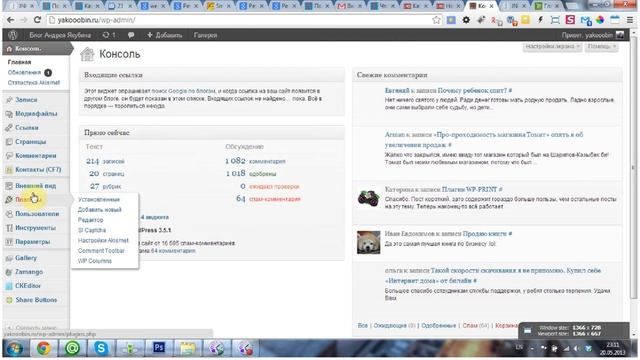Click the rainbow color wheel extension icon
Viewport: 640px width, 360px height.
(x=600, y=20)
